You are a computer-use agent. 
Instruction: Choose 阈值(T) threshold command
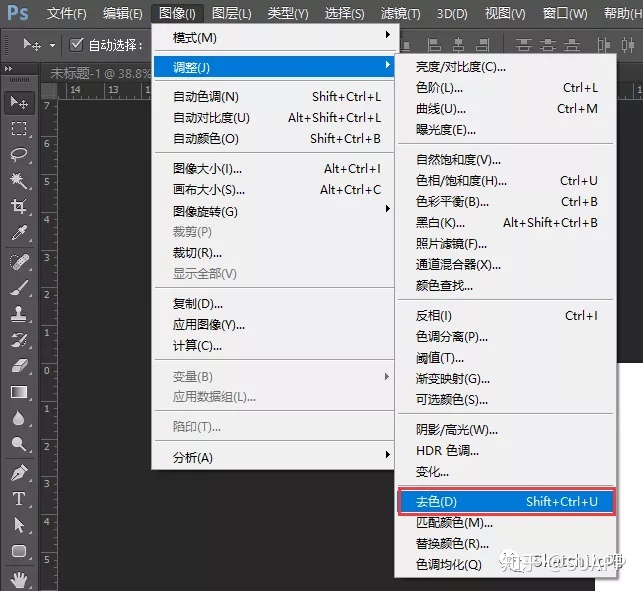tap(506, 358)
